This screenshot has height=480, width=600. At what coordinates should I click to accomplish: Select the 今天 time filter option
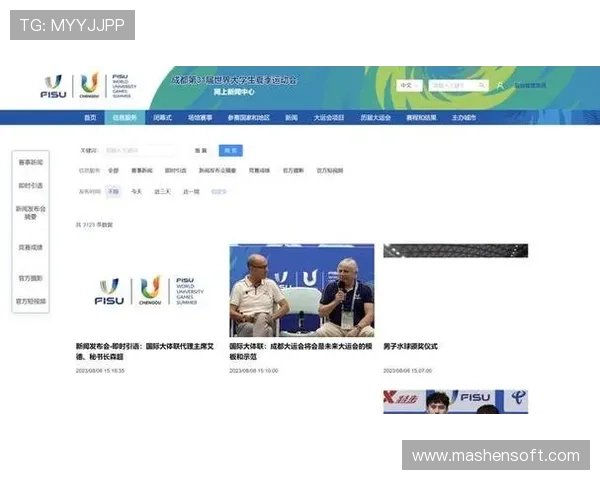(x=137, y=190)
